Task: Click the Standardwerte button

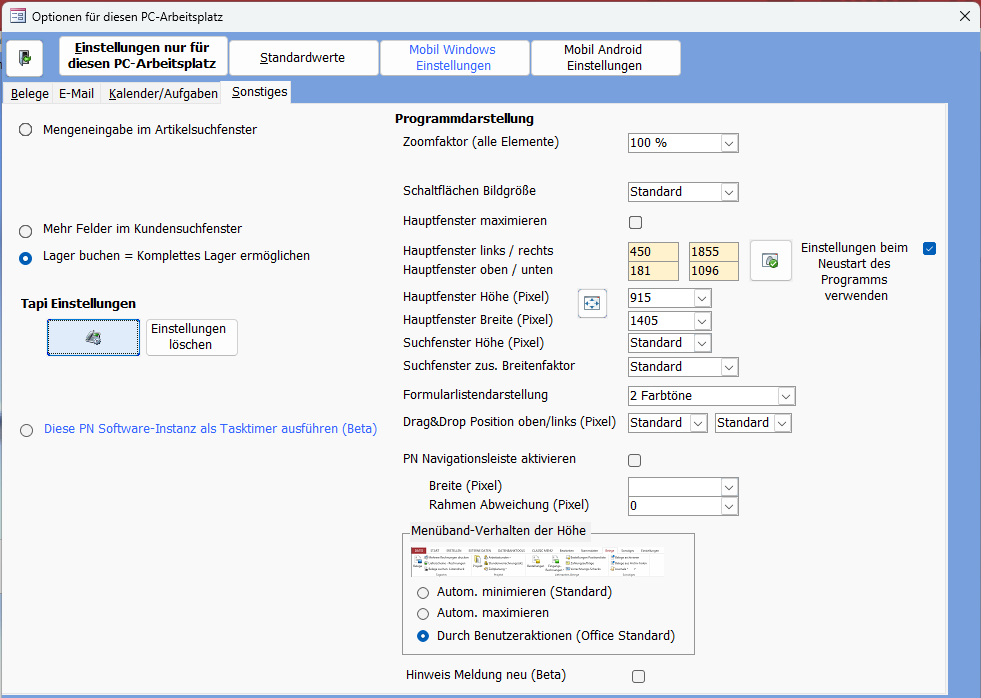Action: coord(303,58)
